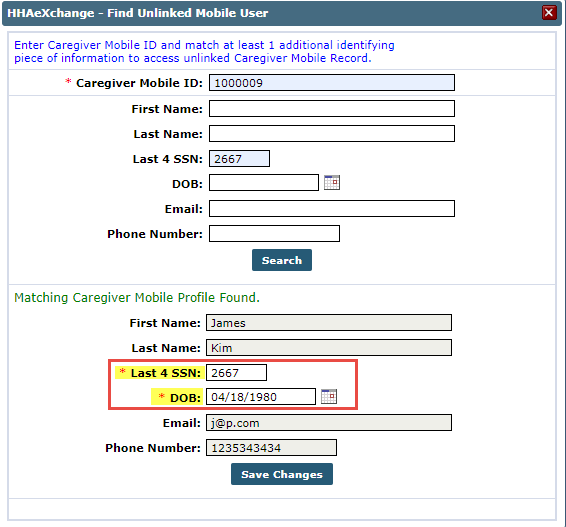Image resolution: width=566 pixels, height=527 pixels.
Task: Edit the highlighted Last 4 SSN field
Action: [x=236, y=373]
